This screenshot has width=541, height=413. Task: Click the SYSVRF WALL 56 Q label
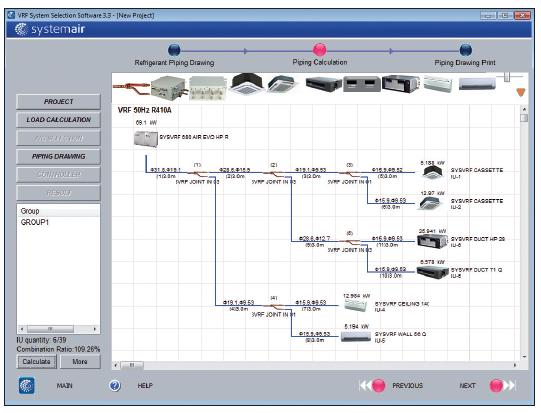pos(400,334)
